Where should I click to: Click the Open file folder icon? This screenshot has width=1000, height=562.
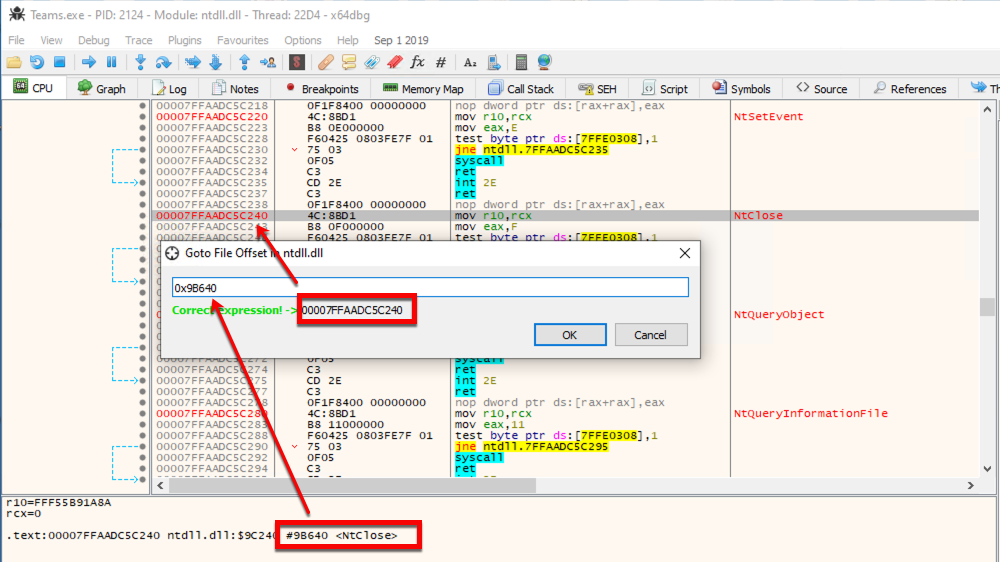coord(14,62)
